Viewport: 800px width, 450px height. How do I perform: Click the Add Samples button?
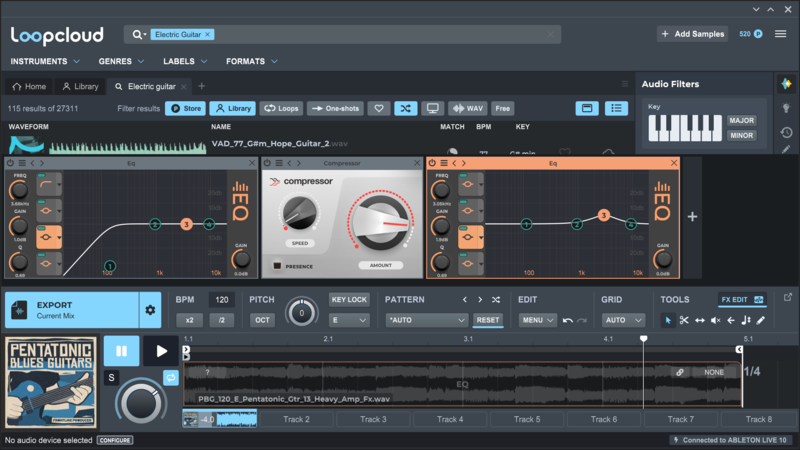click(x=692, y=34)
